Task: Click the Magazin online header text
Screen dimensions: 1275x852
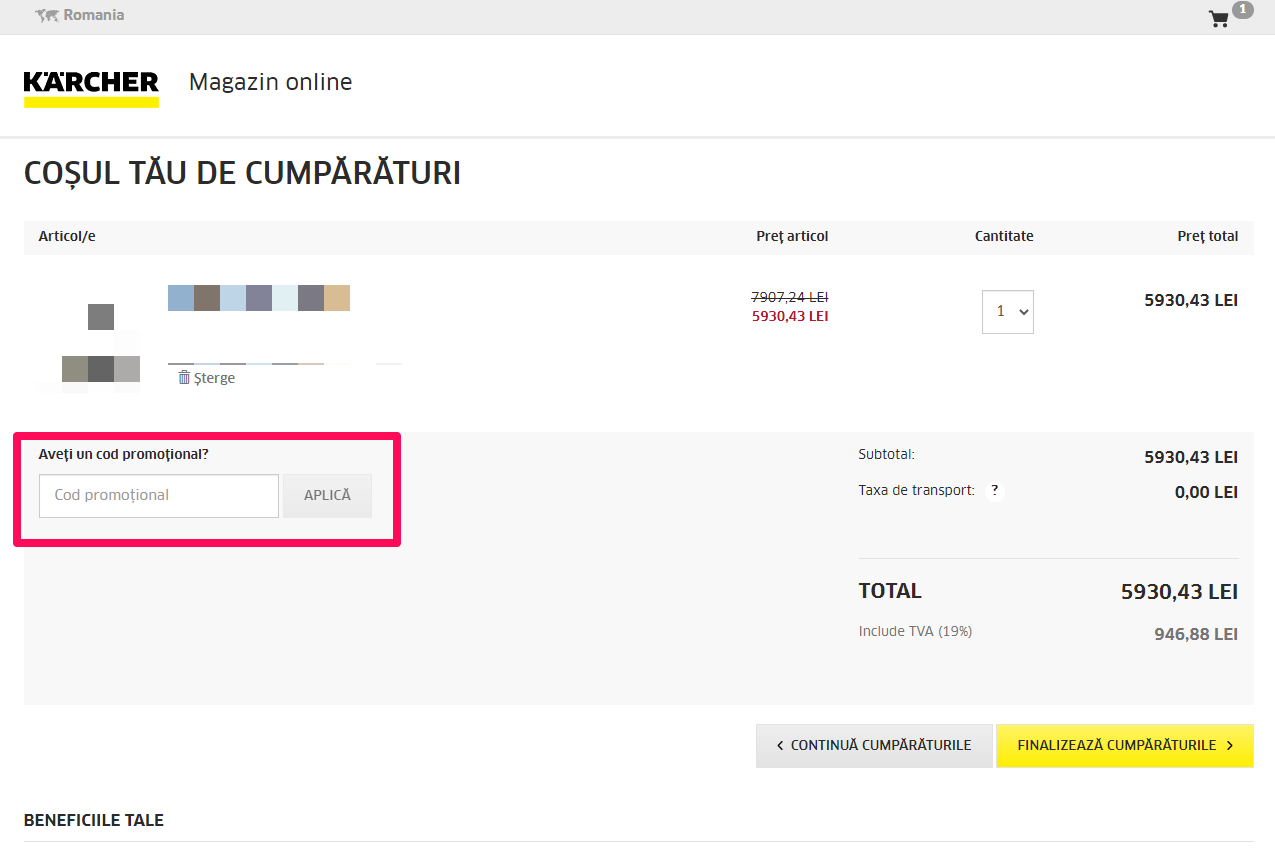Action: point(271,82)
